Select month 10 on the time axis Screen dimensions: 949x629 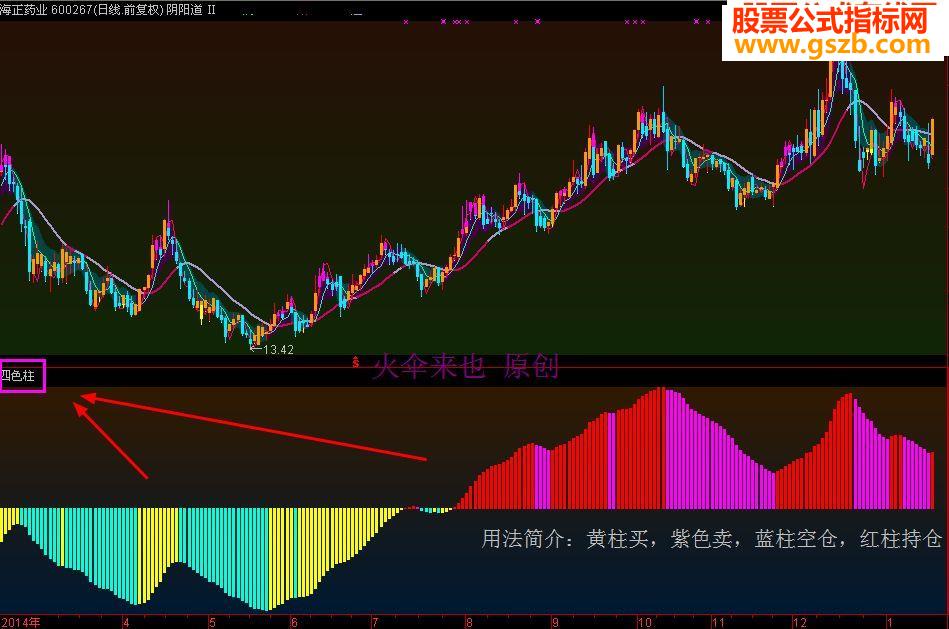point(645,622)
